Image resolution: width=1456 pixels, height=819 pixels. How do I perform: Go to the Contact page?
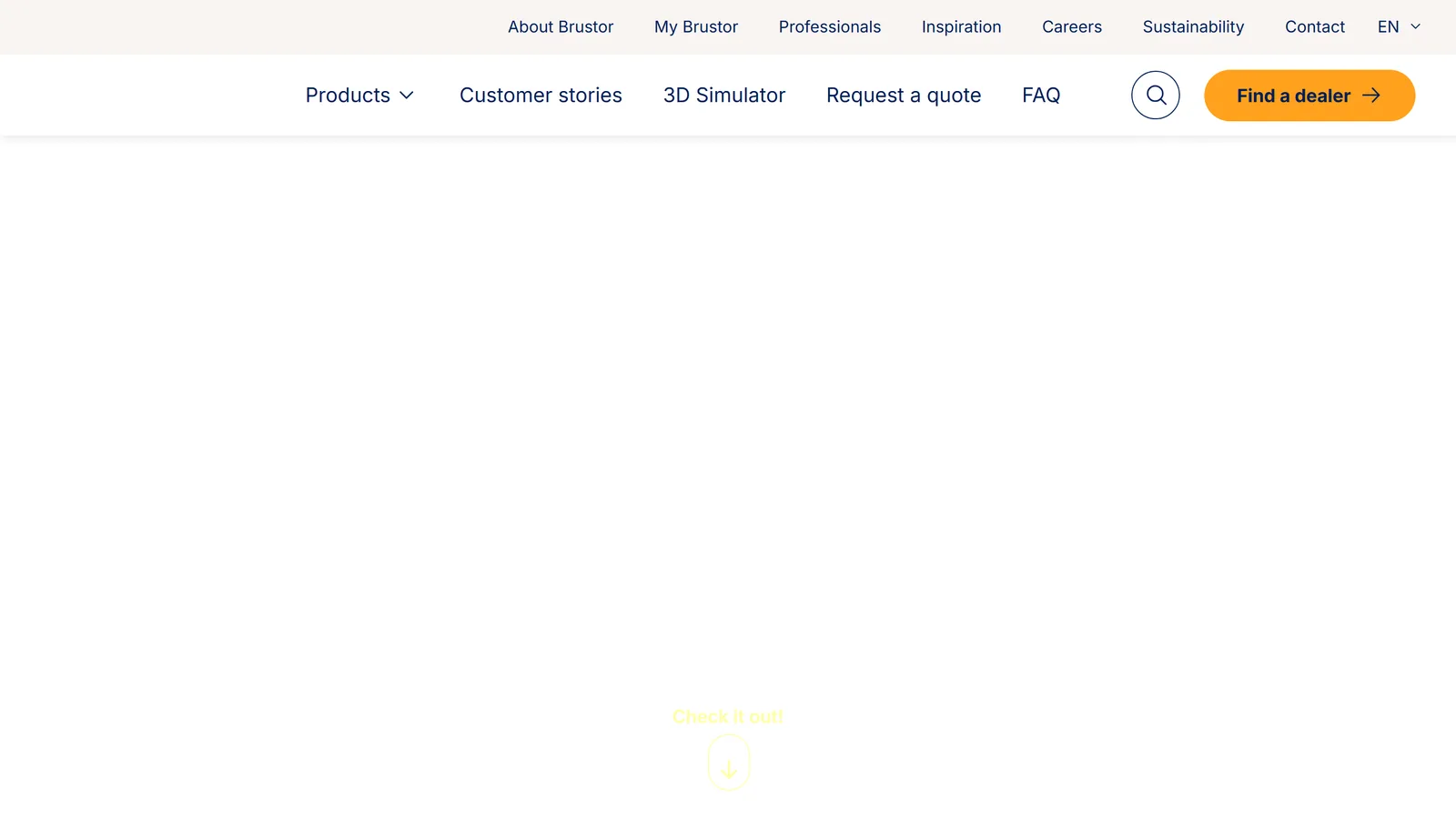point(1315,27)
